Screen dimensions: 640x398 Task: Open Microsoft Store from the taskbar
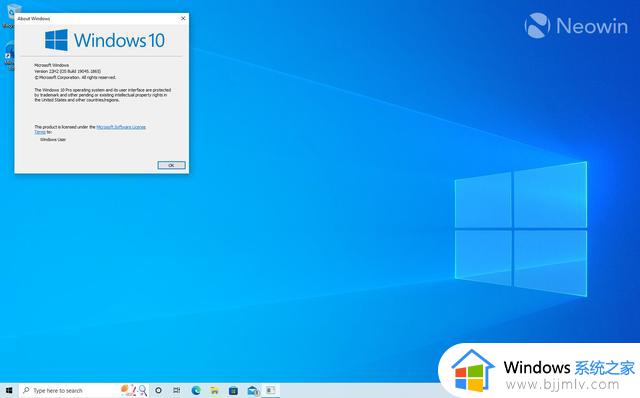233,391
